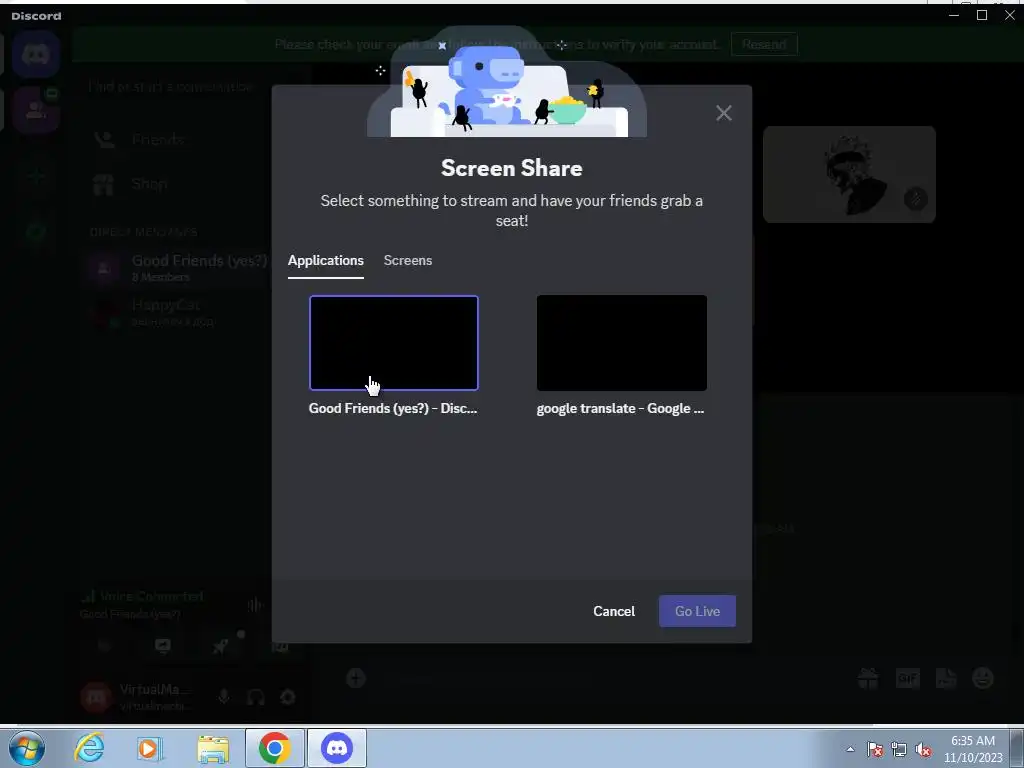Viewport: 1024px width, 768px height.
Task: Open User Settings gear icon
Action: (x=287, y=697)
